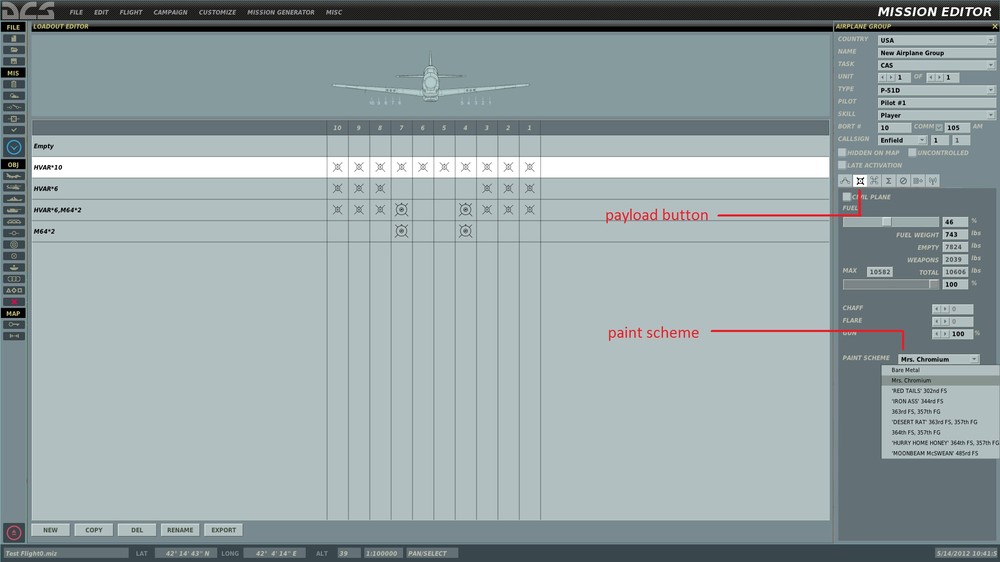Click the Pilot name input field
Image resolution: width=1000 pixels, height=562 pixels.
tap(936, 103)
